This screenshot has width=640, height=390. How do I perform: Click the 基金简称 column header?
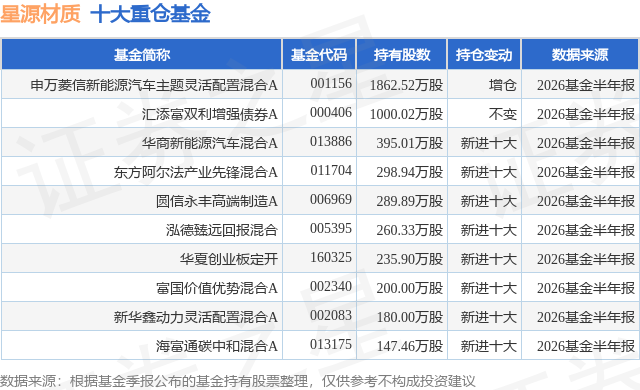pyautogui.click(x=142, y=55)
